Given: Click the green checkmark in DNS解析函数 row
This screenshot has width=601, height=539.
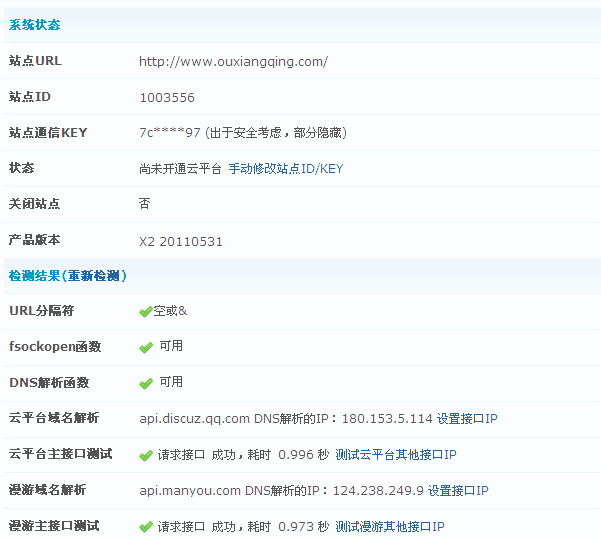Looking at the screenshot, I should pyautogui.click(x=146, y=383).
